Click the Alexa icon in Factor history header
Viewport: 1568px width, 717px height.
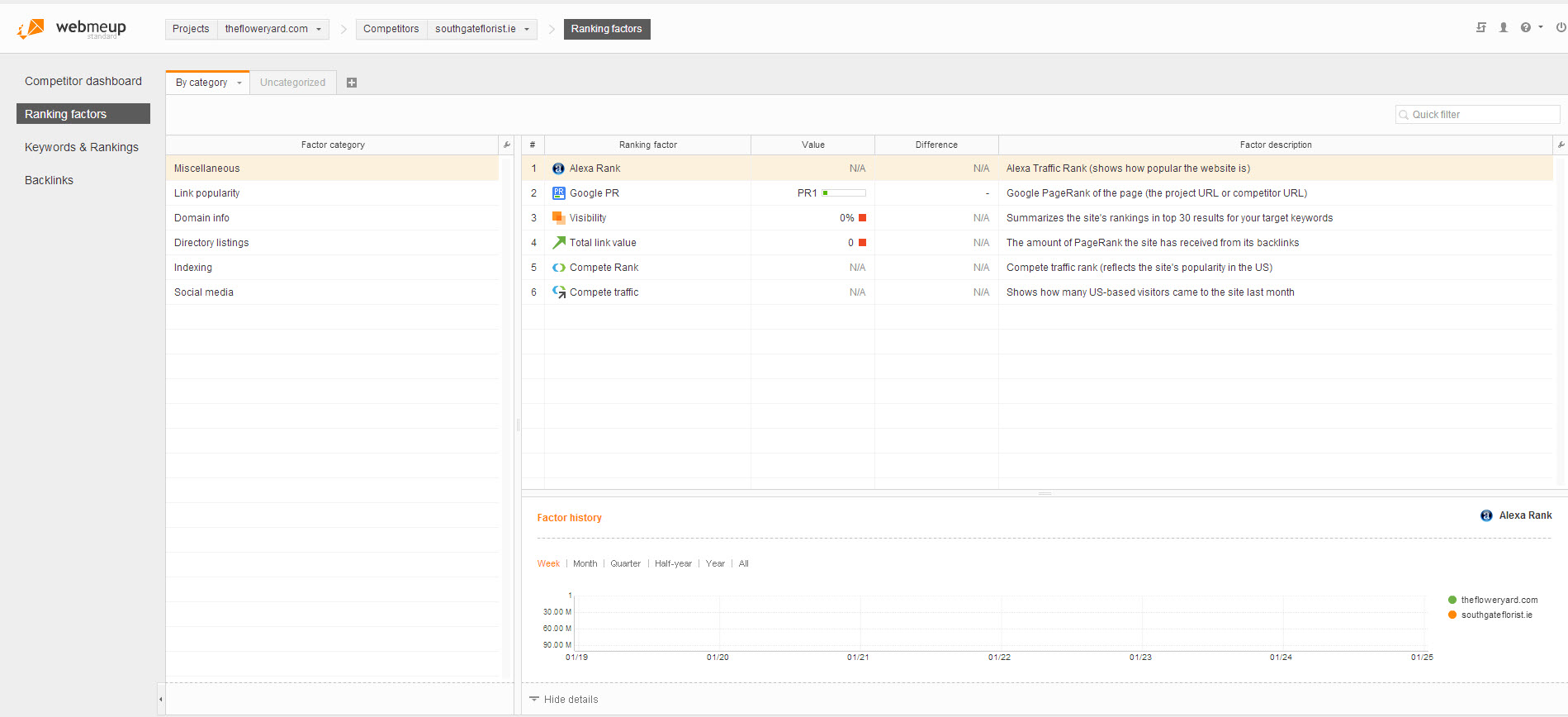(1486, 515)
